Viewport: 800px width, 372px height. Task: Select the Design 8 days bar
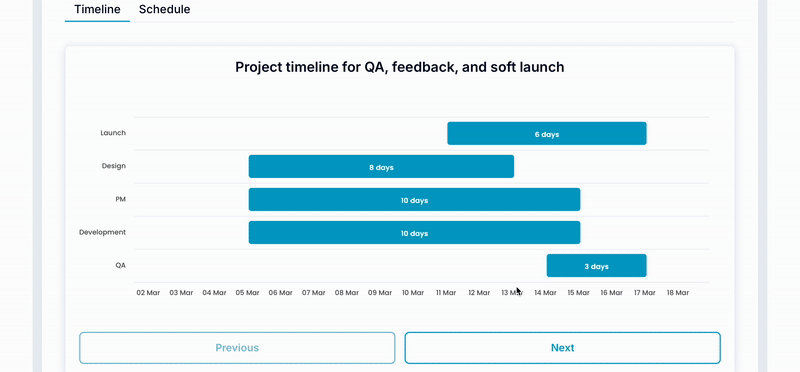[381, 166]
